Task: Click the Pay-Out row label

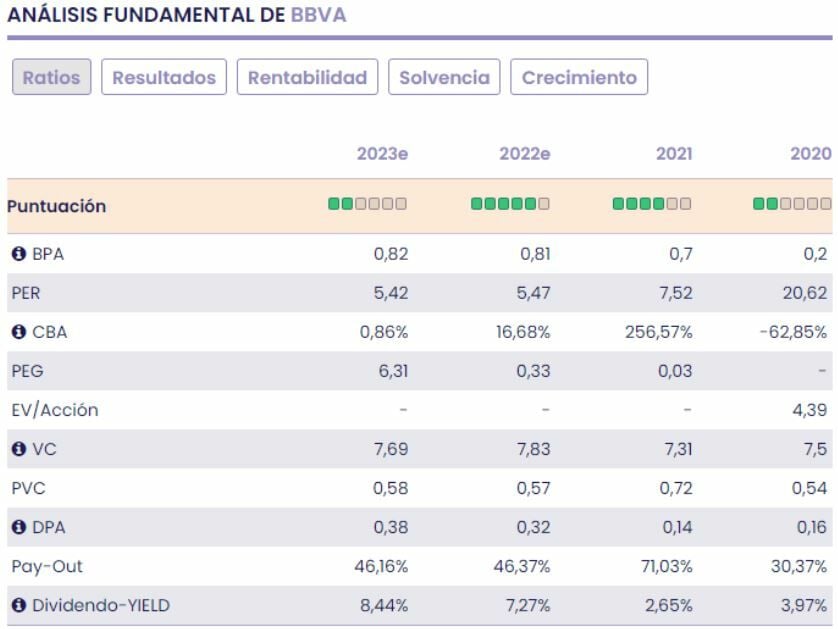Action: 47,566
